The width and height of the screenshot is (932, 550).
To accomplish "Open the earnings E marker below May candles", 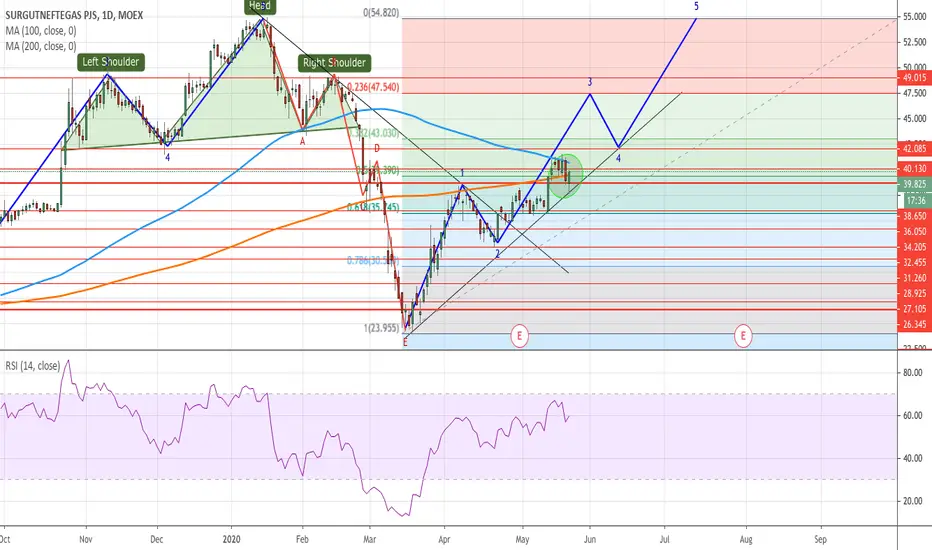I will 519,336.
